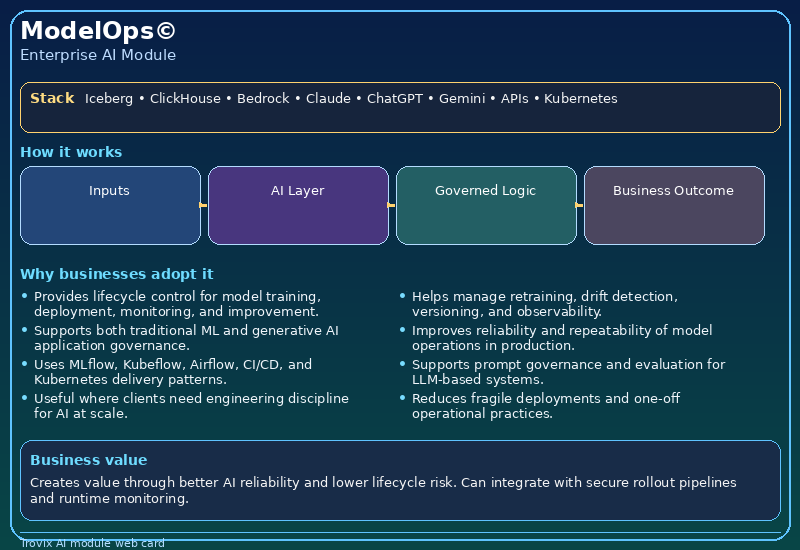
Task: Click the bullet mentioning MLflow and Kubeflow
Action: (x=173, y=372)
